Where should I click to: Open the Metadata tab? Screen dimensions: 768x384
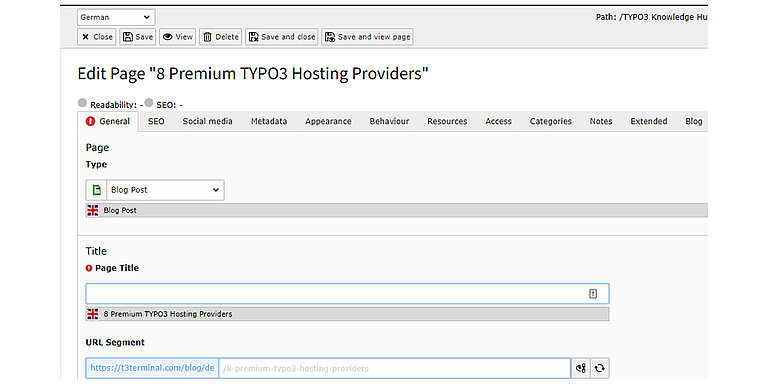click(x=269, y=121)
